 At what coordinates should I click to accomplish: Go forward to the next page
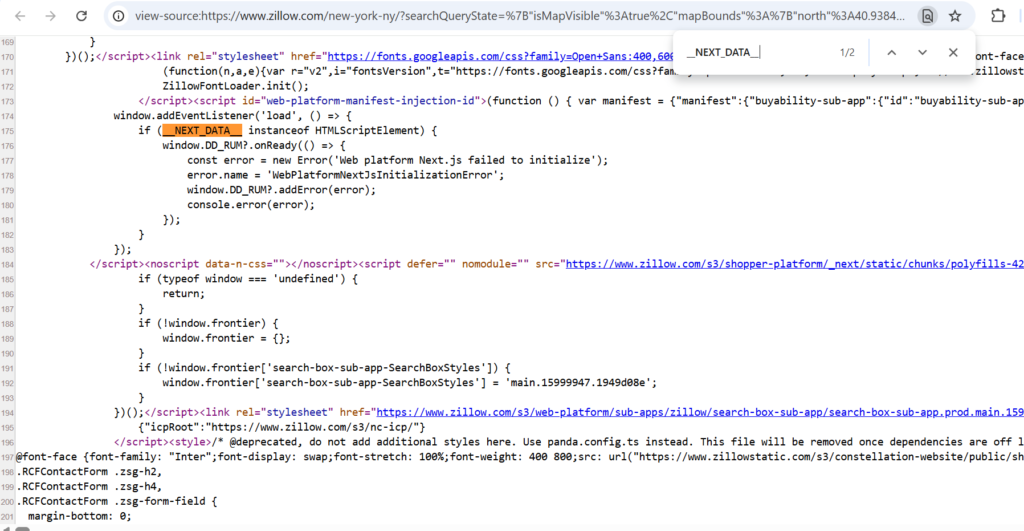pos(50,16)
